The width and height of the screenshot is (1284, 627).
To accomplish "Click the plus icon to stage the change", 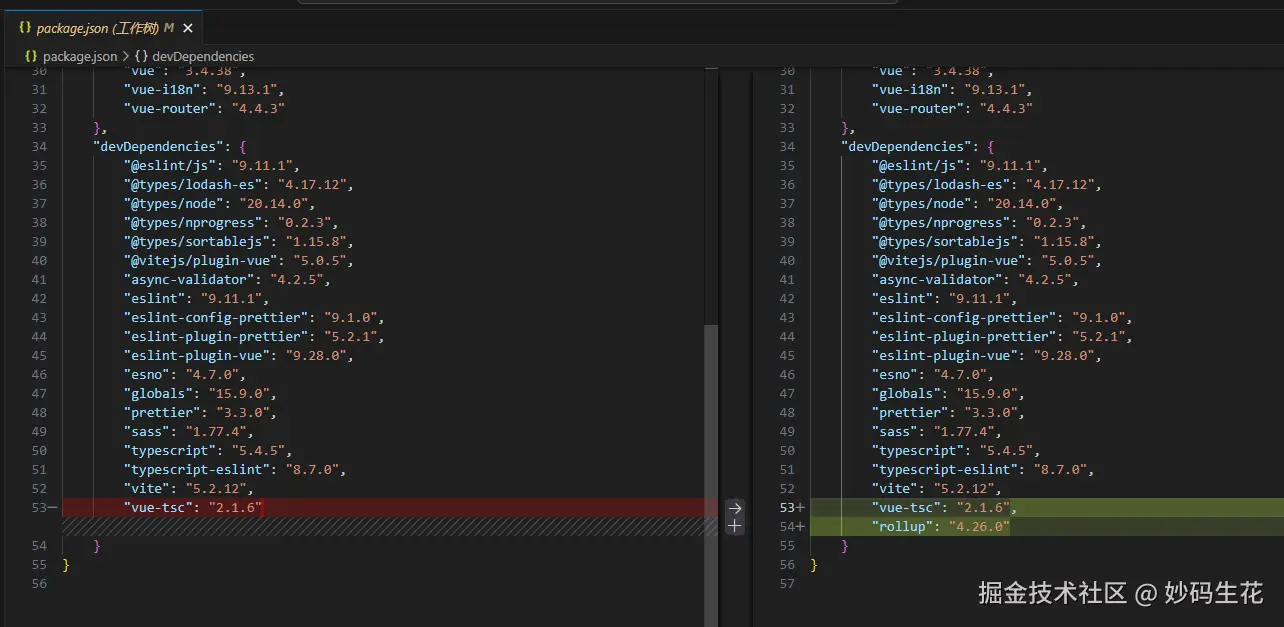I will (735, 526).
